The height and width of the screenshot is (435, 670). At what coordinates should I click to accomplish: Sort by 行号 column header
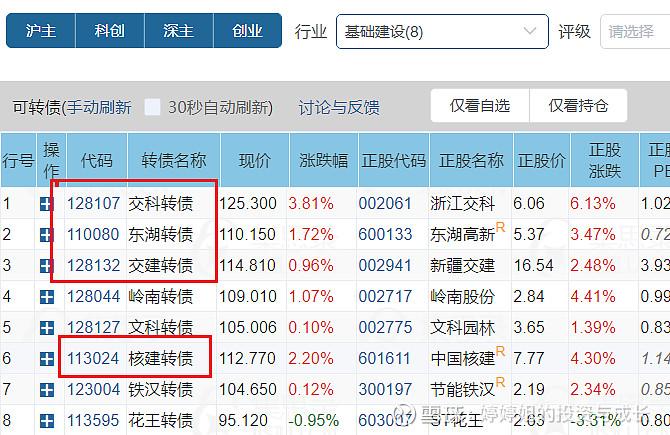(18, 160)
